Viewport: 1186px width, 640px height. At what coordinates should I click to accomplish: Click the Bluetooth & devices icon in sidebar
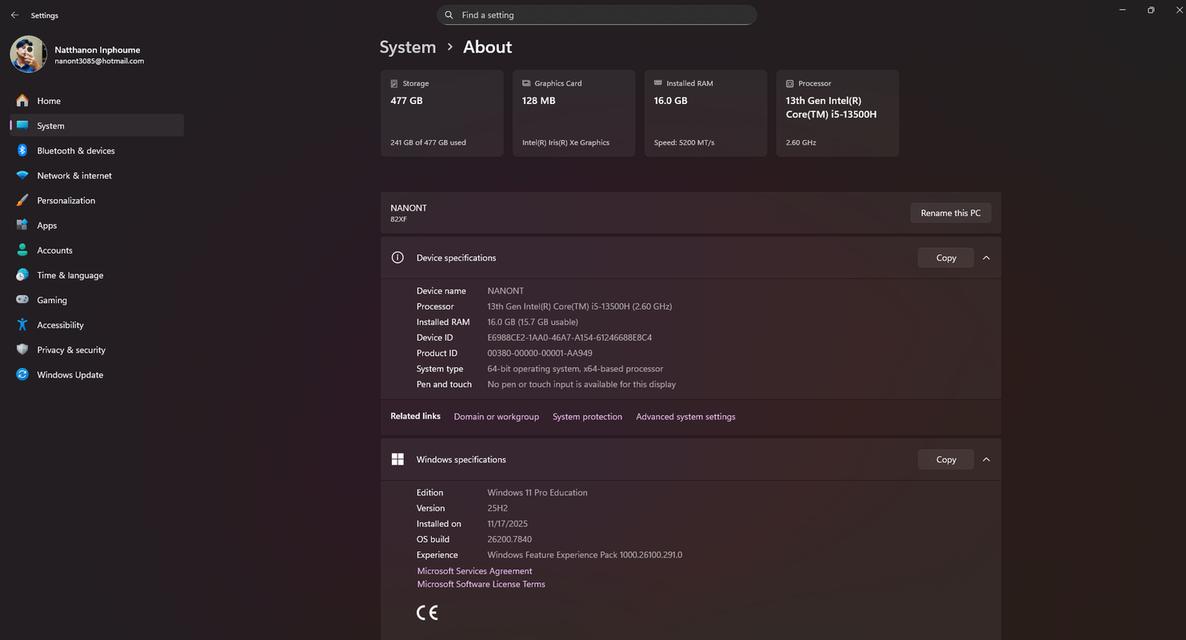(x=22, y=150)
